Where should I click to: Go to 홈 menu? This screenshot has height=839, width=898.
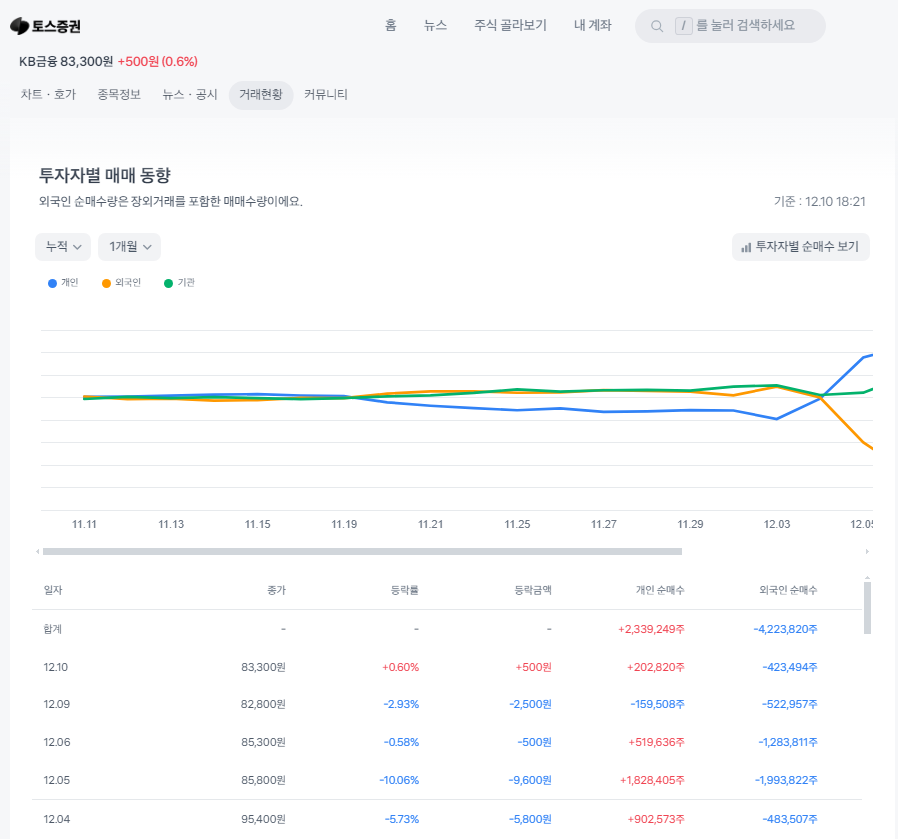coord(391,25)
